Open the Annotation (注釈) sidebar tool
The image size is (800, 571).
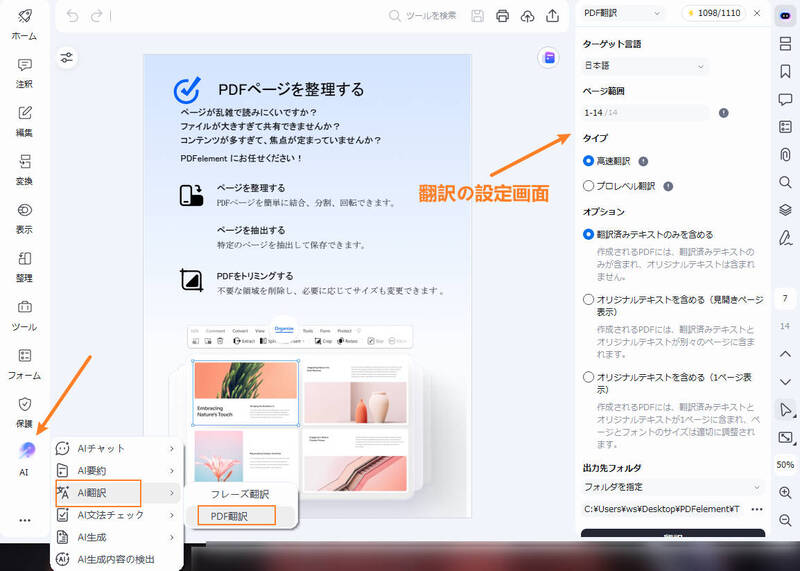[x=24, y=73]
